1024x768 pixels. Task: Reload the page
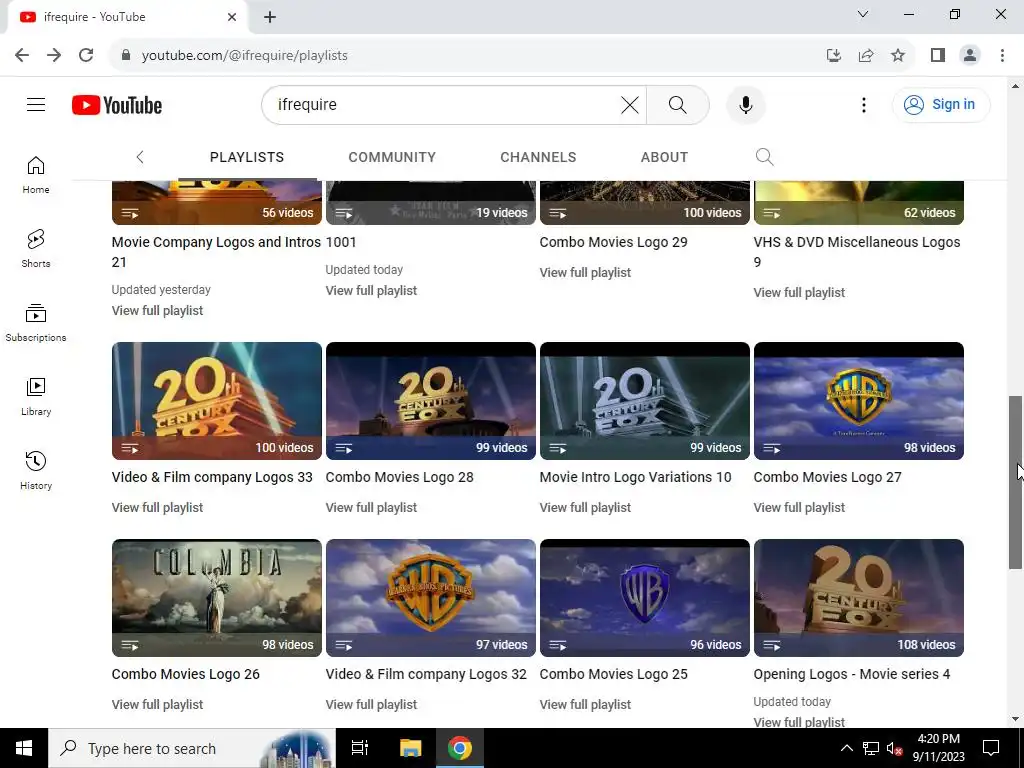click(x=86, y=55)
